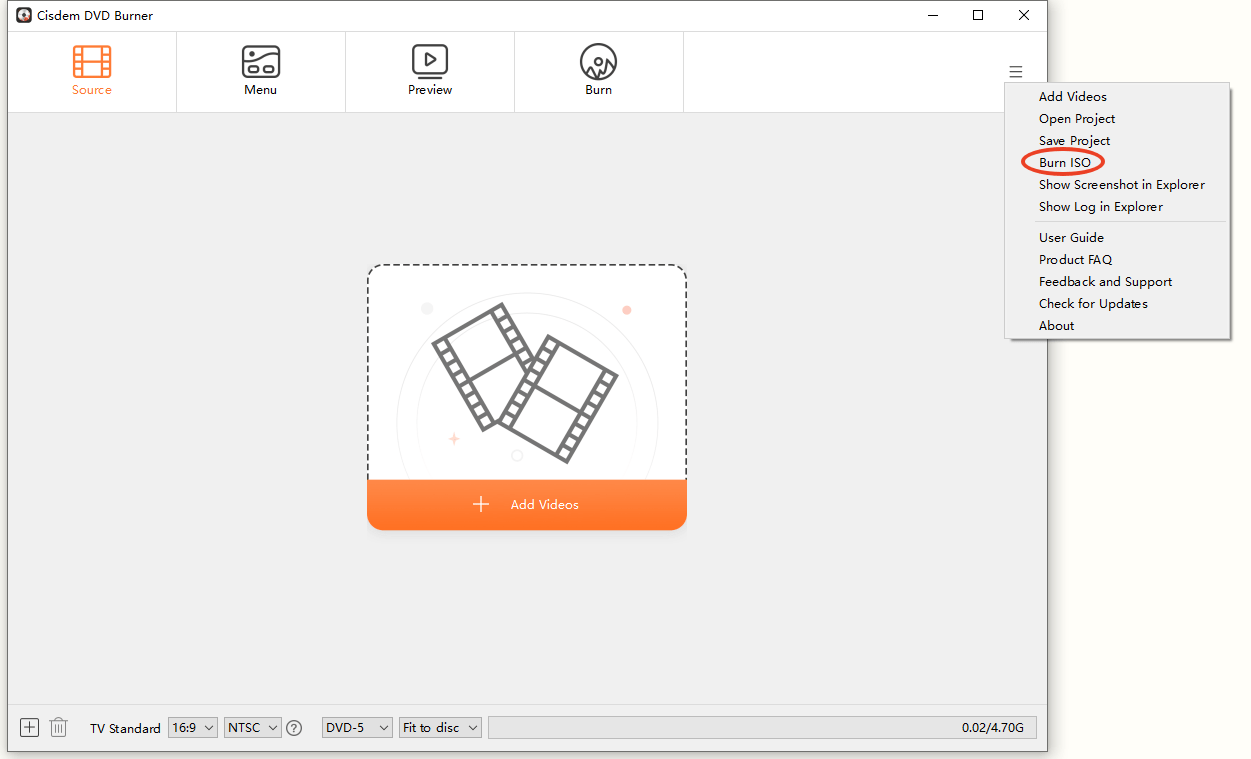Switch to the Menu step icon
The image size is (1251, 759).
[x=260, y=62]
